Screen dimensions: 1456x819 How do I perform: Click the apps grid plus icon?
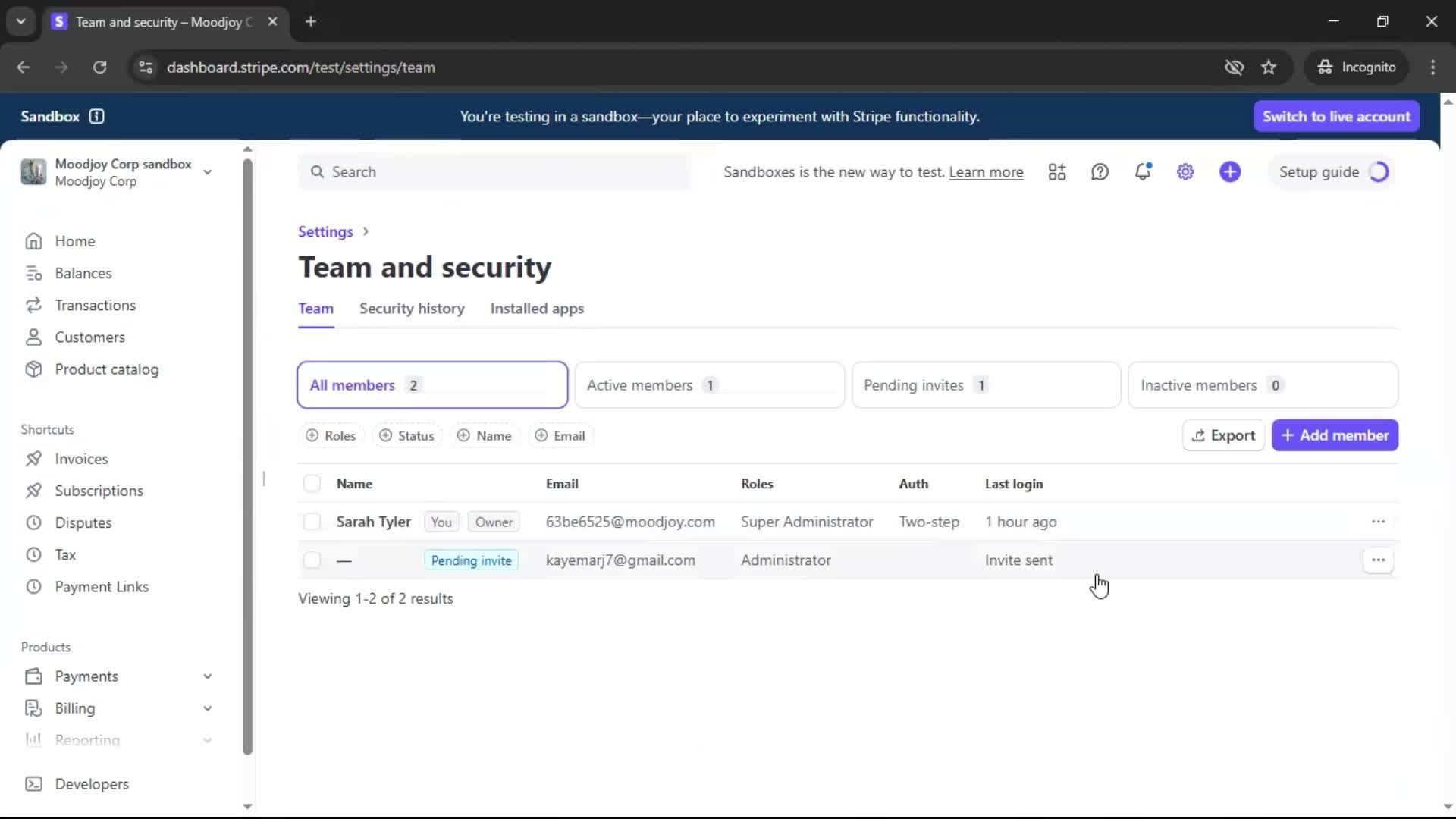tap(1057, 172)
